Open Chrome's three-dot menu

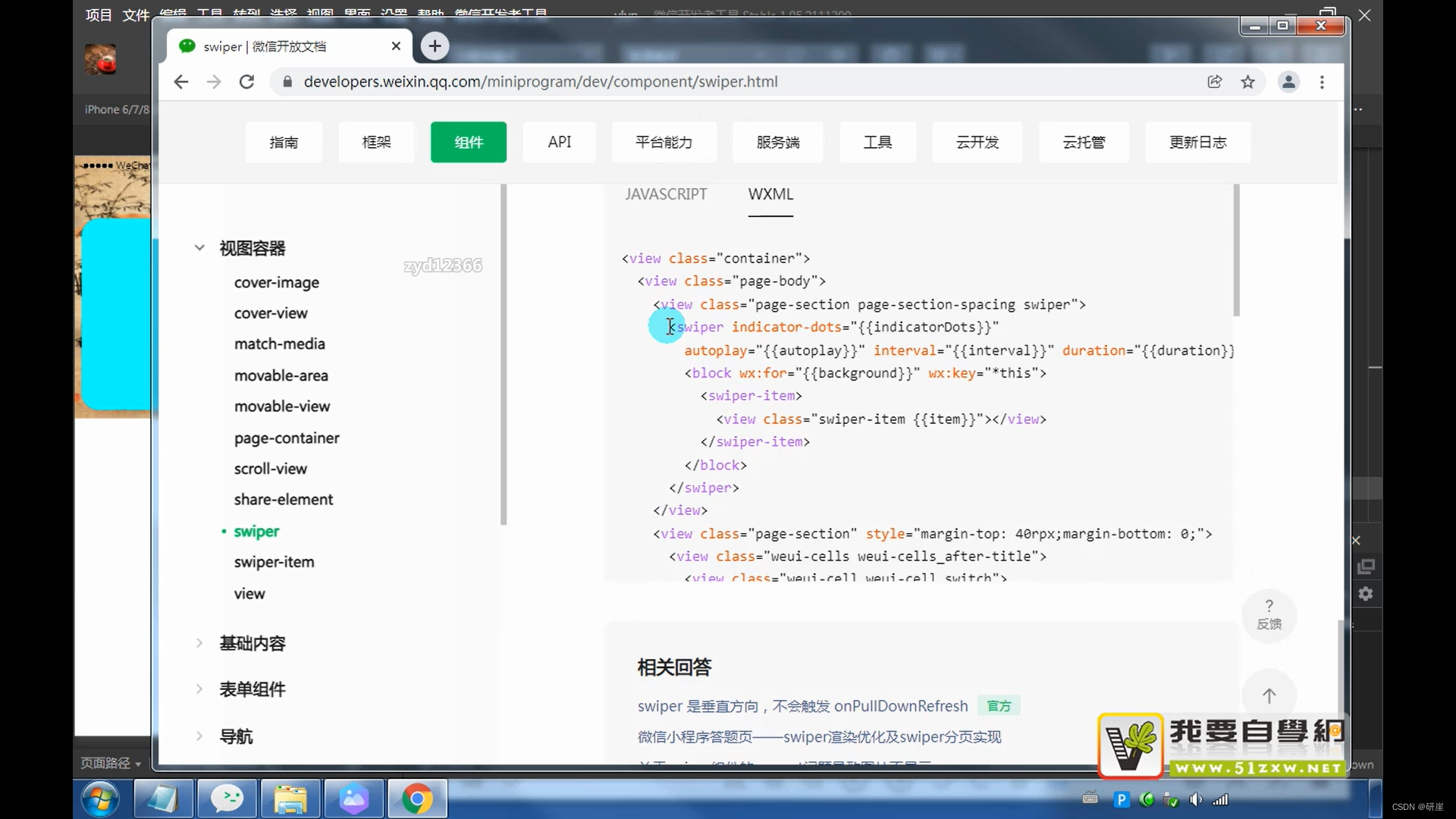click(x=1322, y=82)
